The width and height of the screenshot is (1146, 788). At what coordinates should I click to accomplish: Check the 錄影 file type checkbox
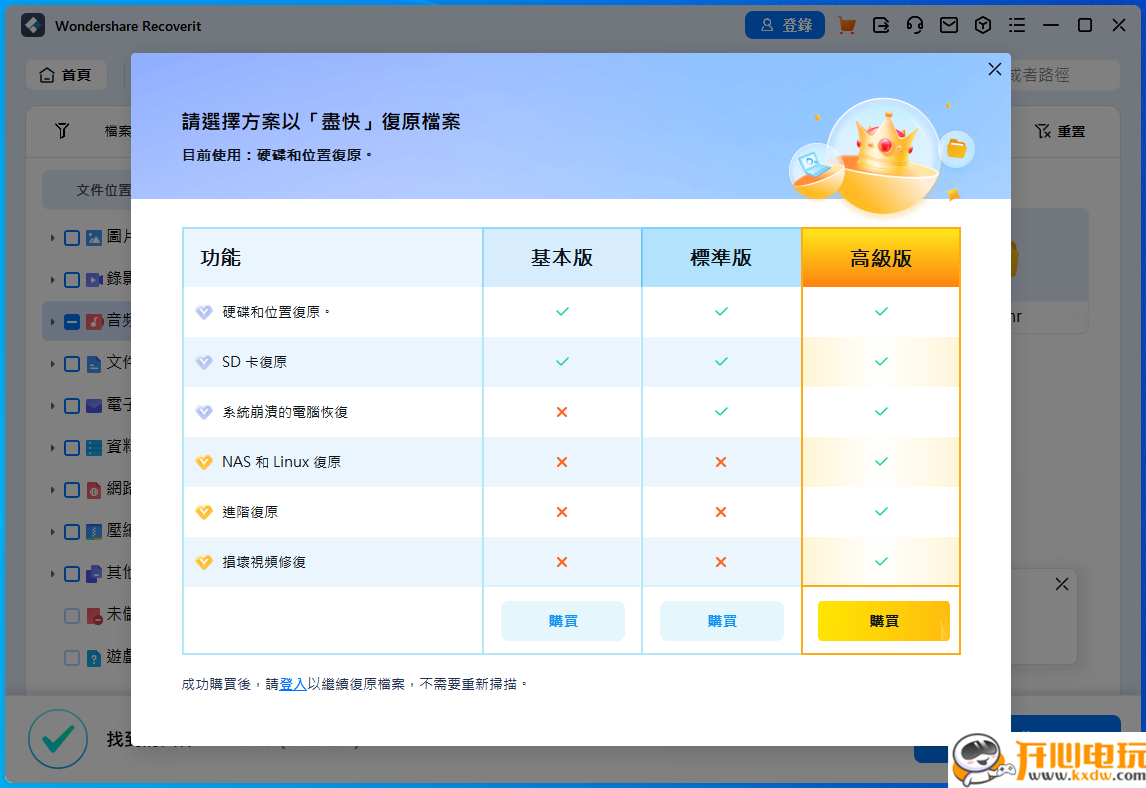(x=71, y=279)
